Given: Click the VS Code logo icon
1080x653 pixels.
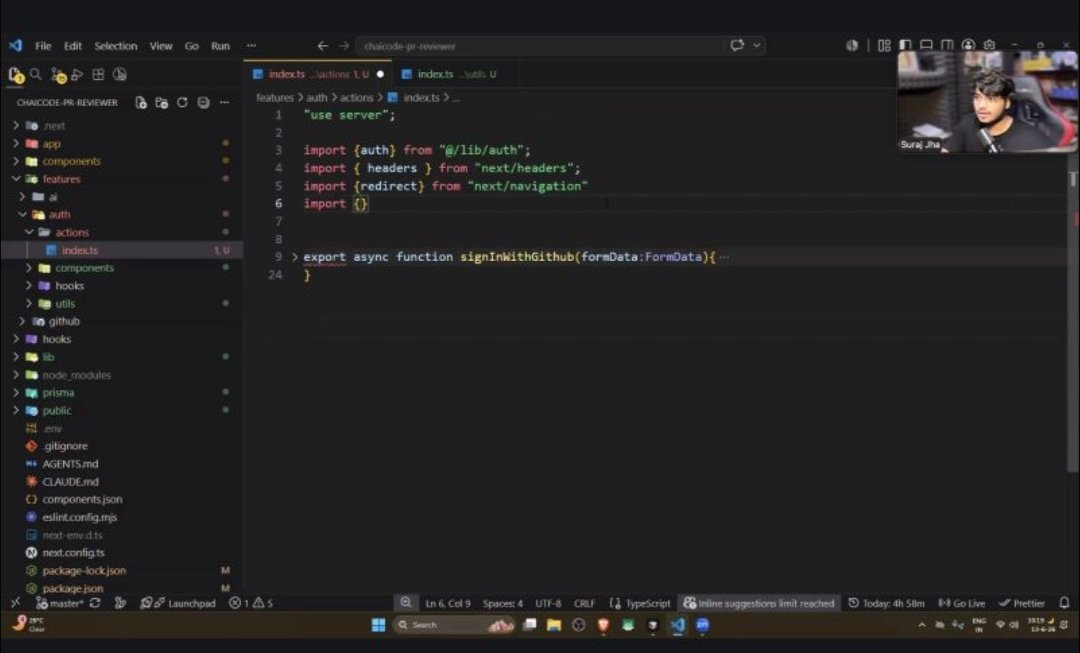Looking at the screenshot, I should [x=15, y=45].
